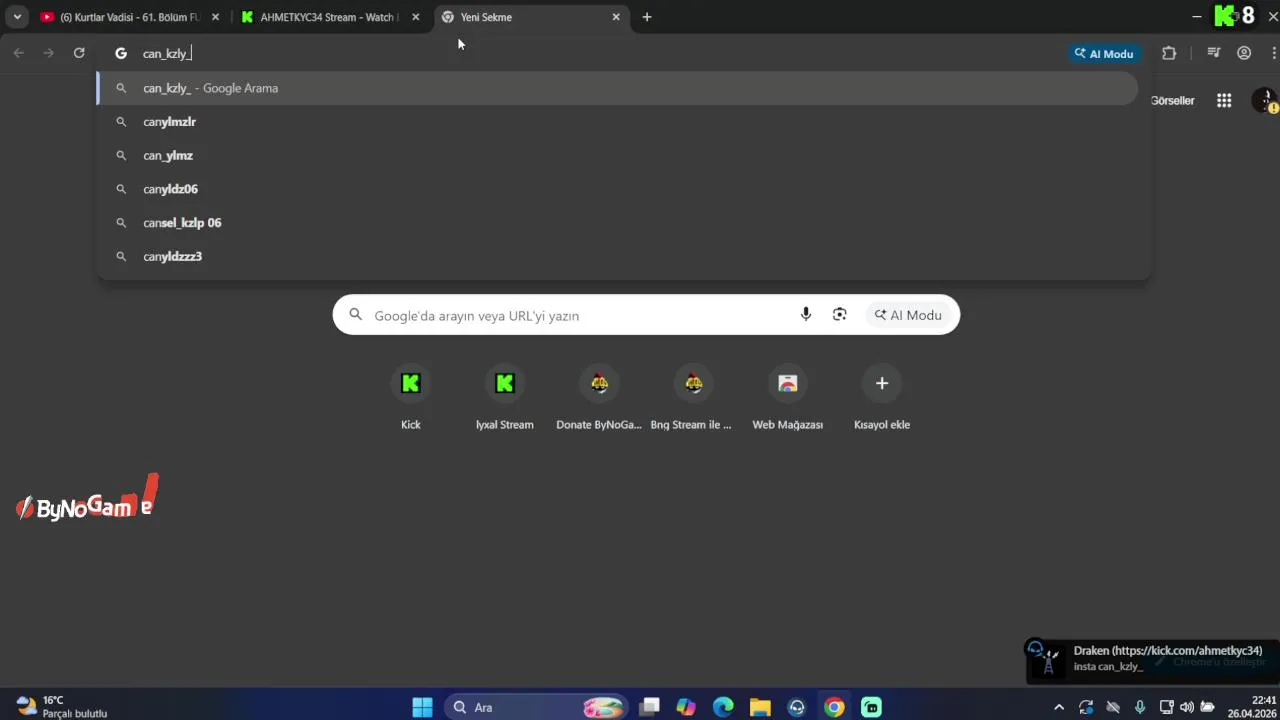The height and width of the screenshot is (720, 1280).
Task: Pick the canylmzlr suggestion
Action: (x=617, y=122)
